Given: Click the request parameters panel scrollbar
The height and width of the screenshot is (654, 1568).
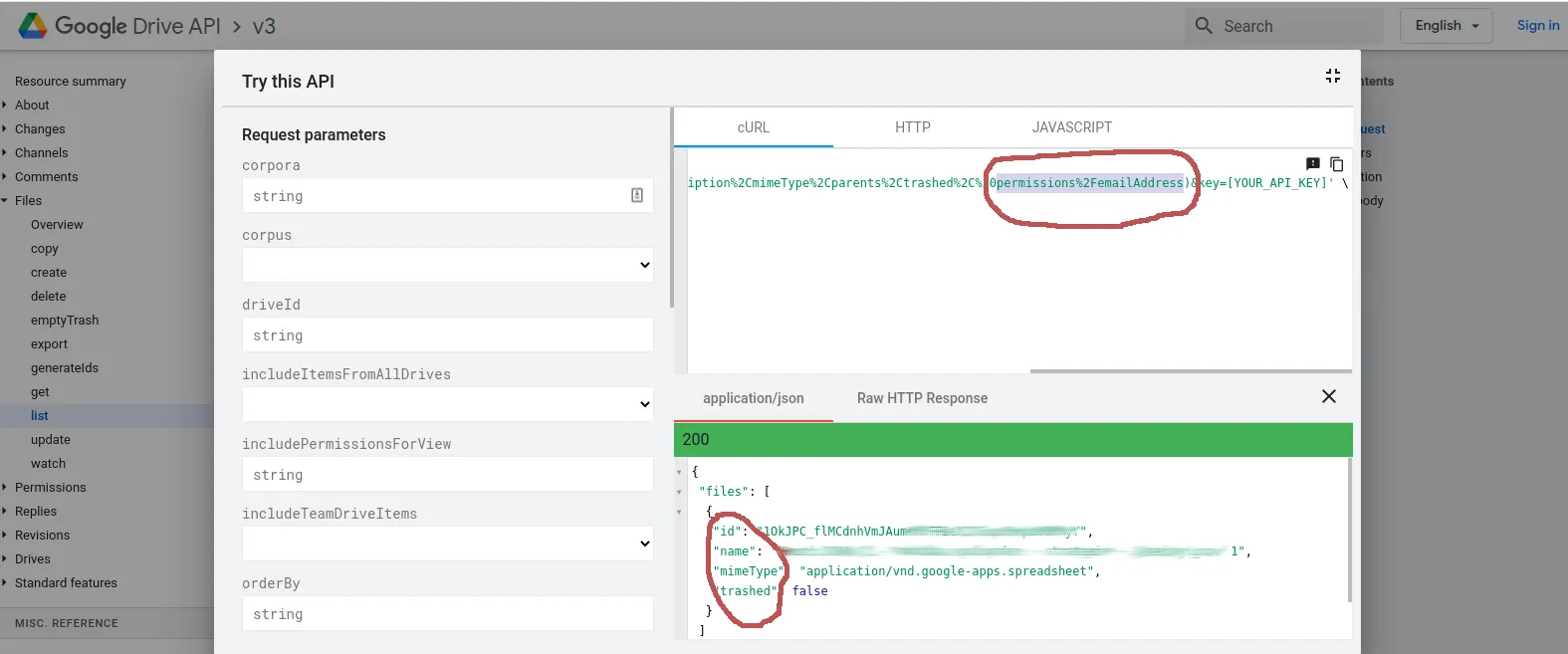Looking at the screenshot, I should (x=672, y=207).
